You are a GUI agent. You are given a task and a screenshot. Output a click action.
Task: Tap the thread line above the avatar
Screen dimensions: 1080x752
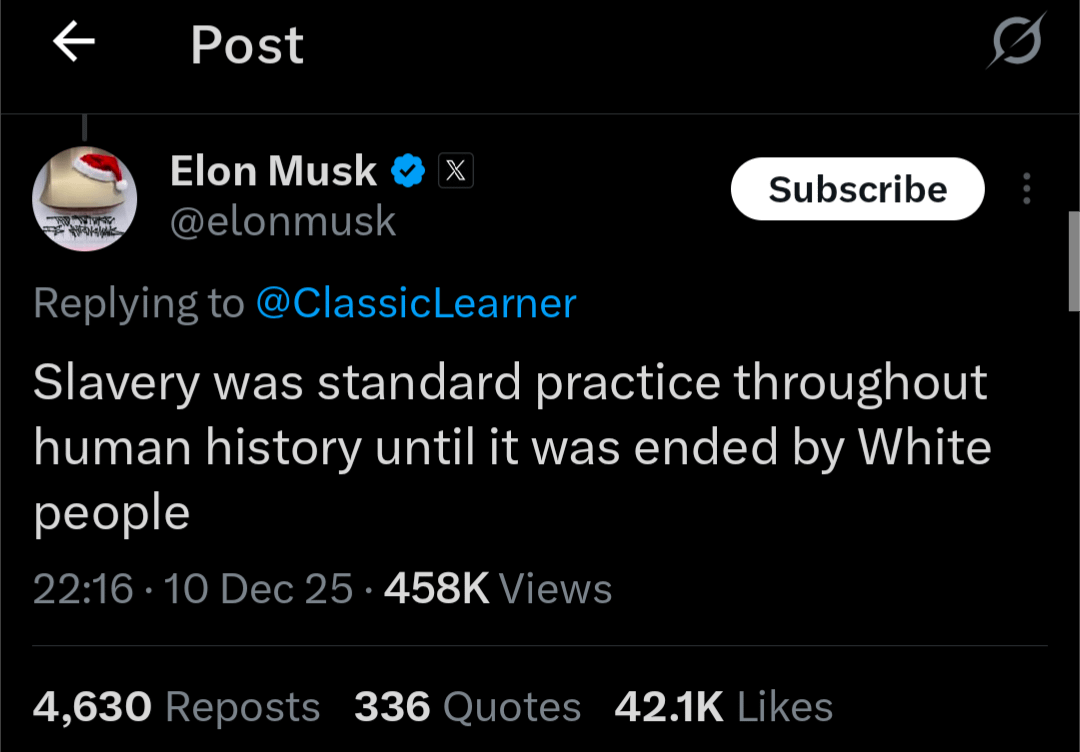pos(84,126)
